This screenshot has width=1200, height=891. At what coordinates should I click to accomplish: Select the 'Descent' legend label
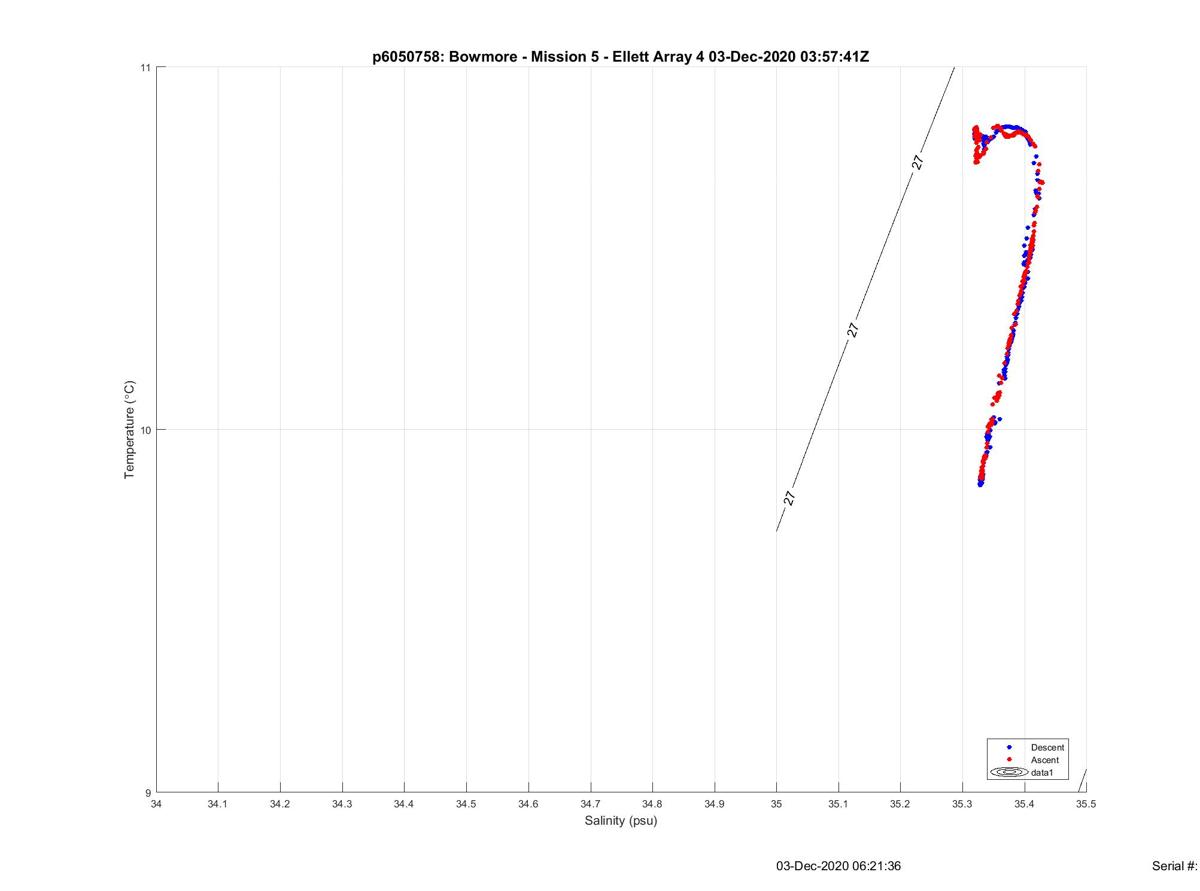1048,747
